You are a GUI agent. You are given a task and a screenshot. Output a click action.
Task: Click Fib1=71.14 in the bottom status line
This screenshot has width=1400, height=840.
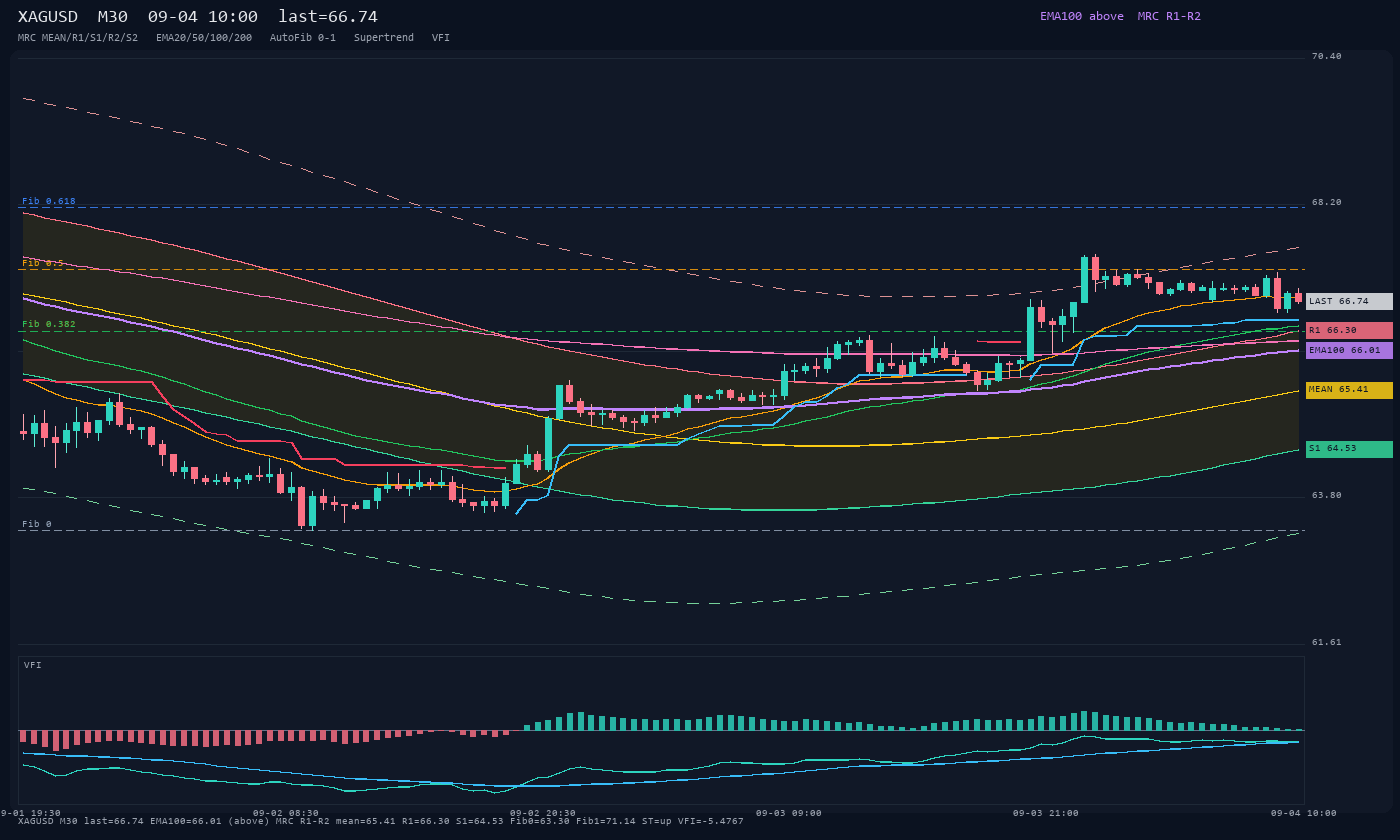pos(605,821)
